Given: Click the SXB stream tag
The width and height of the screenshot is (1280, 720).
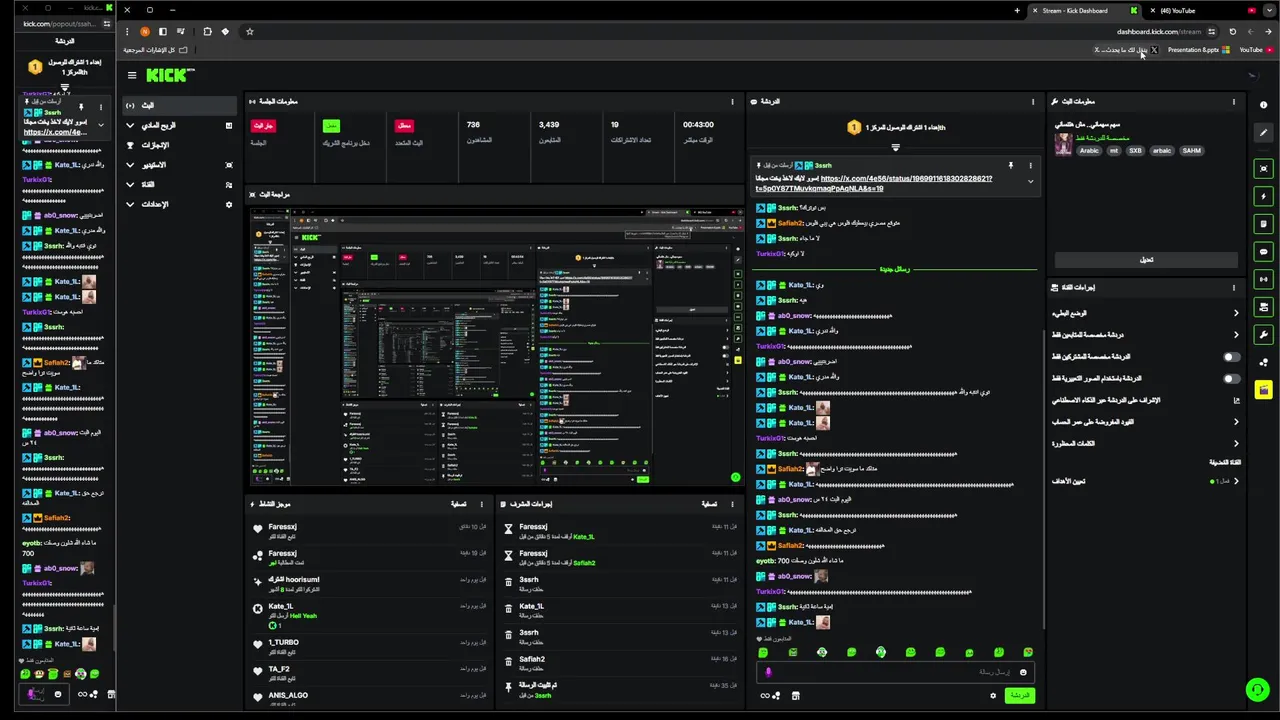Looking at the screenshot, I should click(x=1135, y=151).
